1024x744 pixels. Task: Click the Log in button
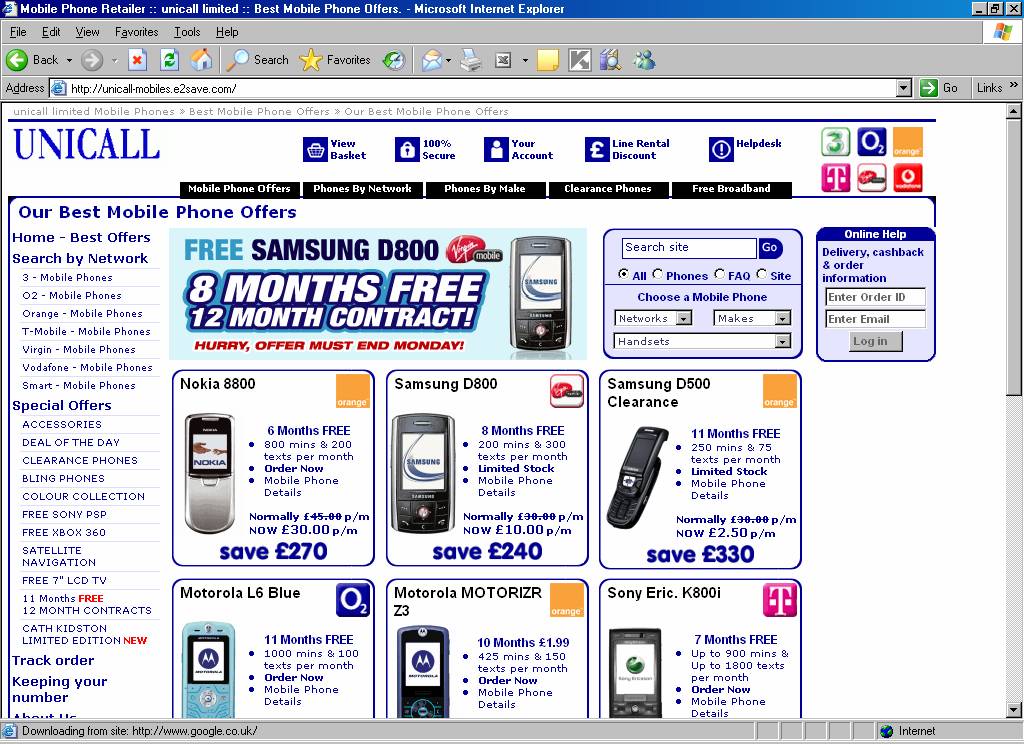(876, 341)
